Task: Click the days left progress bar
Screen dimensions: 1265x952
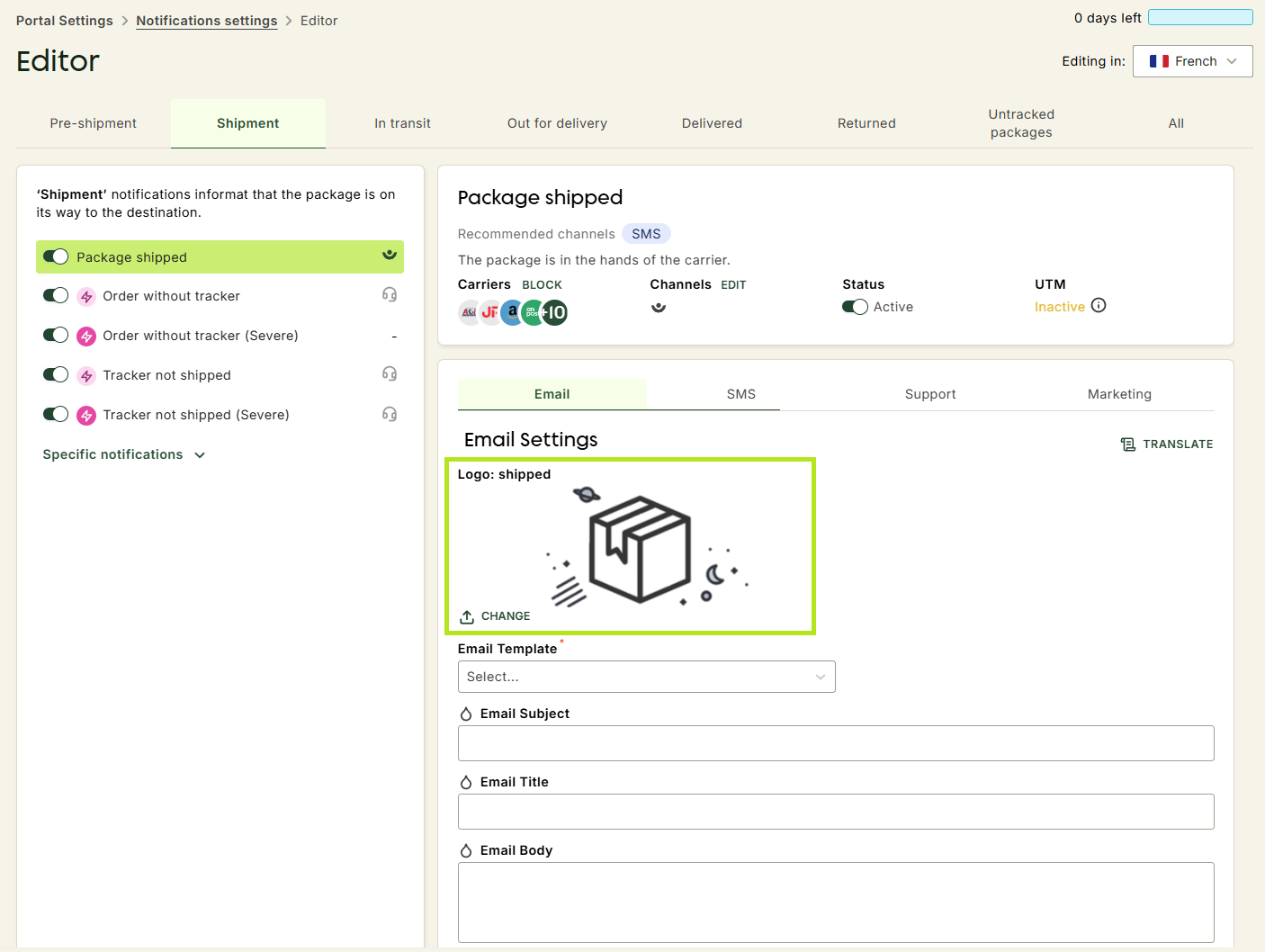Action: click(1200, 17)
